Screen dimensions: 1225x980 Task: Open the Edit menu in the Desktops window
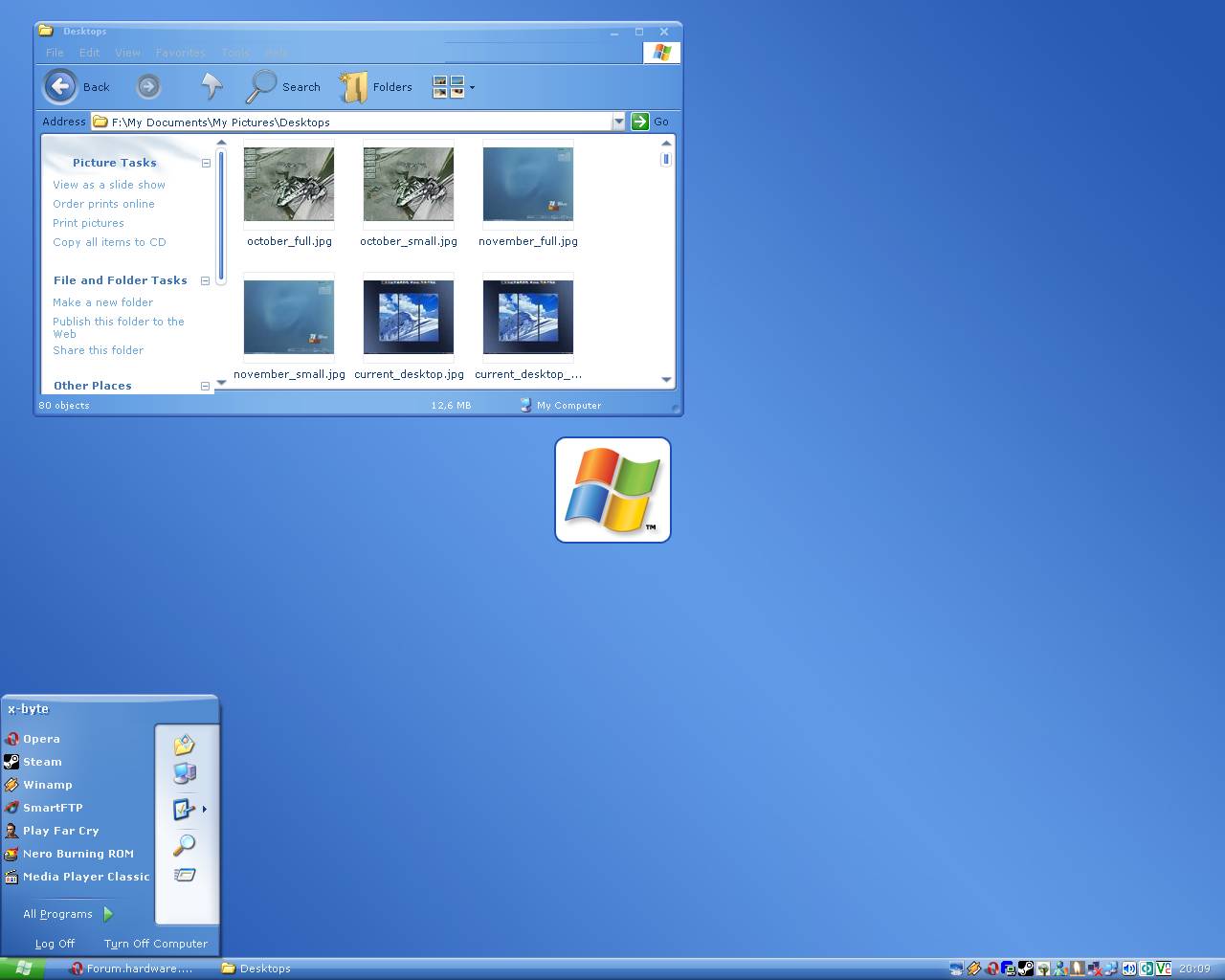tap(89, 53)
